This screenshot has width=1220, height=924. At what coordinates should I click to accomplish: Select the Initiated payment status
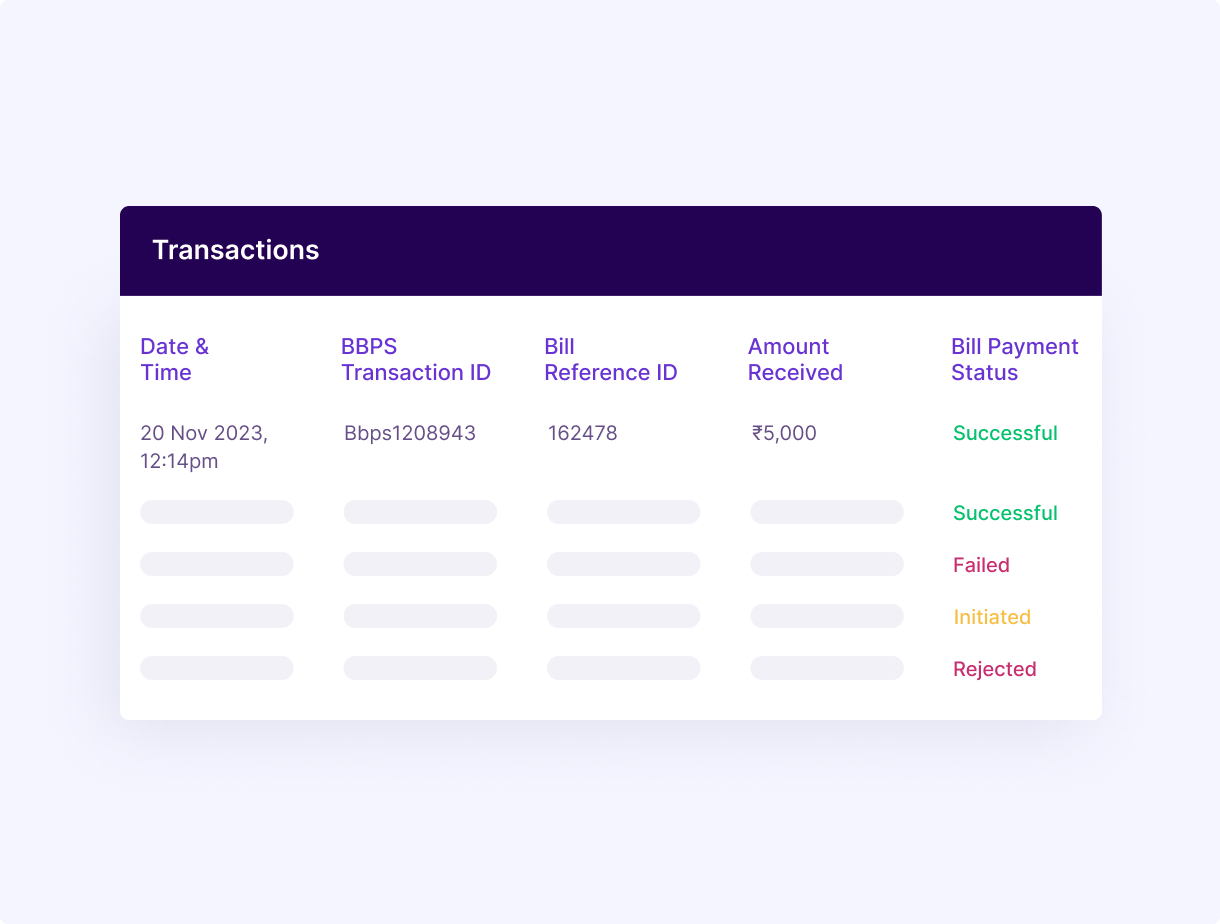[991, 617]
